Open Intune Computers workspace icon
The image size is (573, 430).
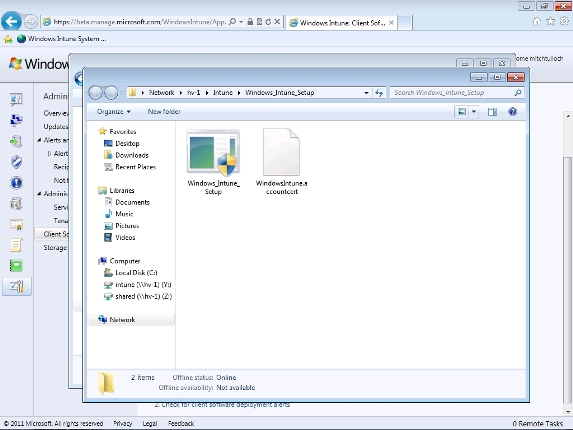[16, 120]
